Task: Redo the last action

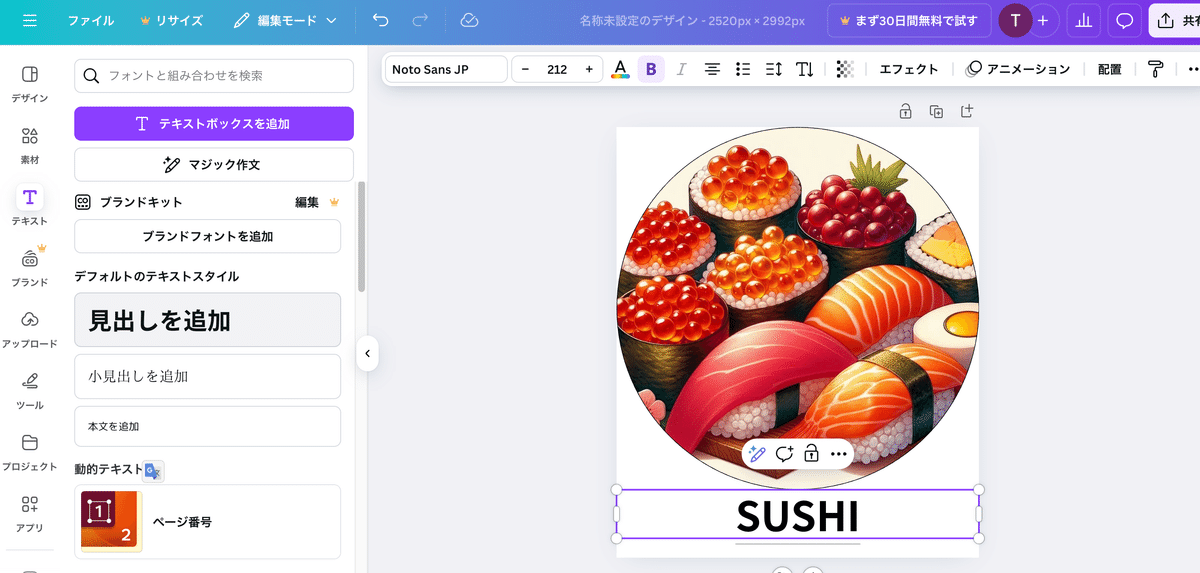Action: coord(420,20)
